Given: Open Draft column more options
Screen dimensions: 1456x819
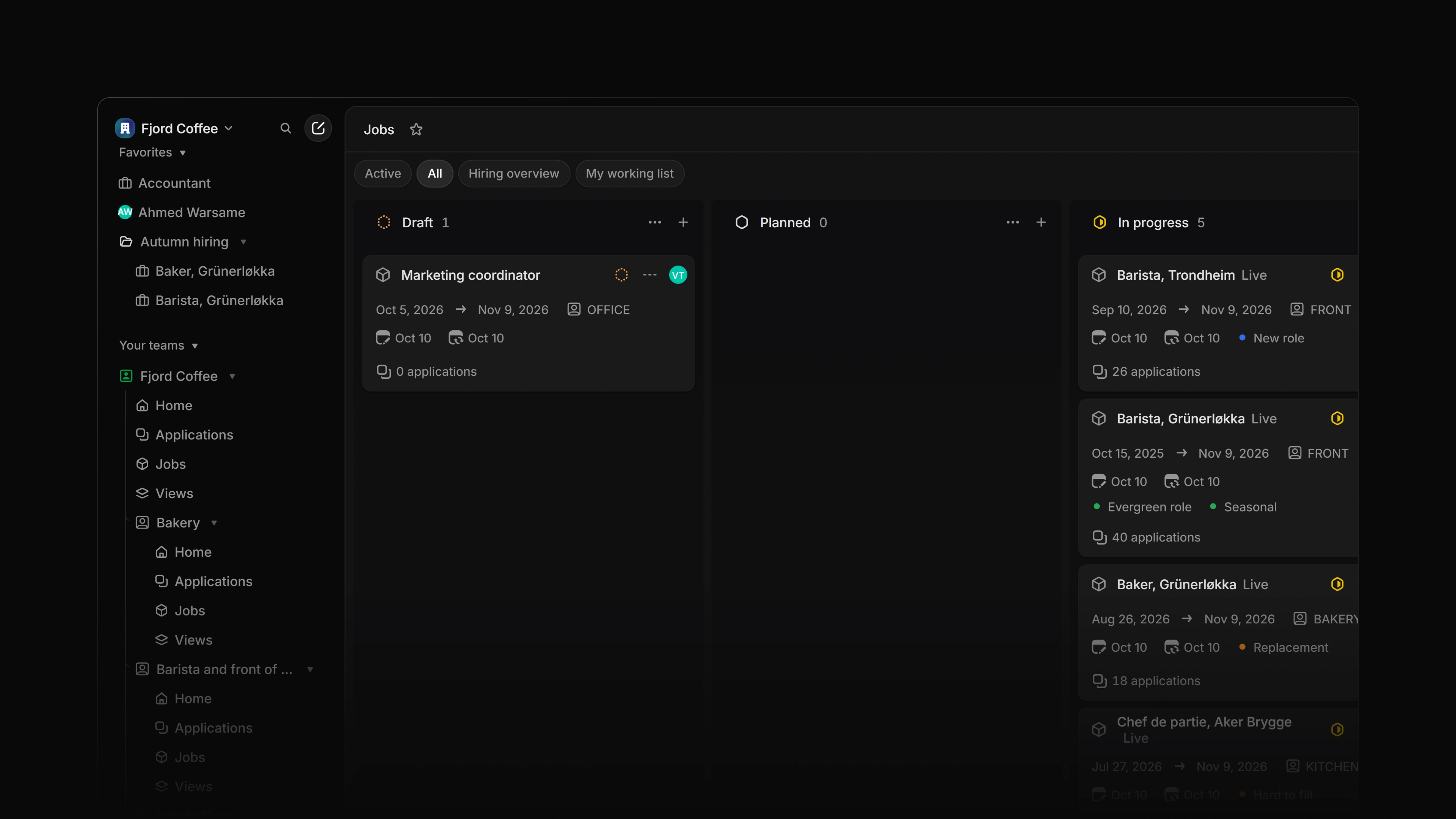Looking at the screenshot, I should (x=654, y=223).
